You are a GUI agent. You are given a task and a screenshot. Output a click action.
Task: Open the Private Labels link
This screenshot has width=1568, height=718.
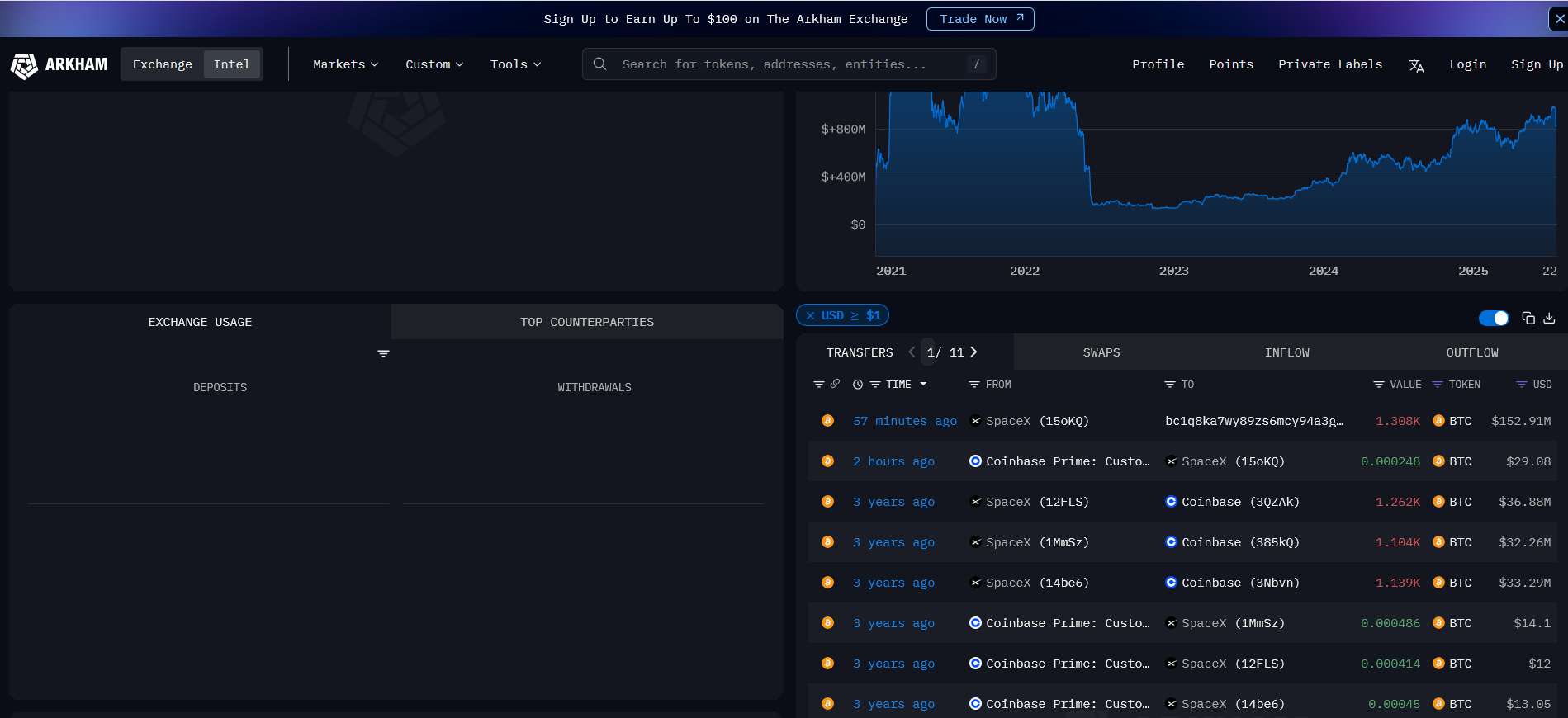(x=1330, y=64)
